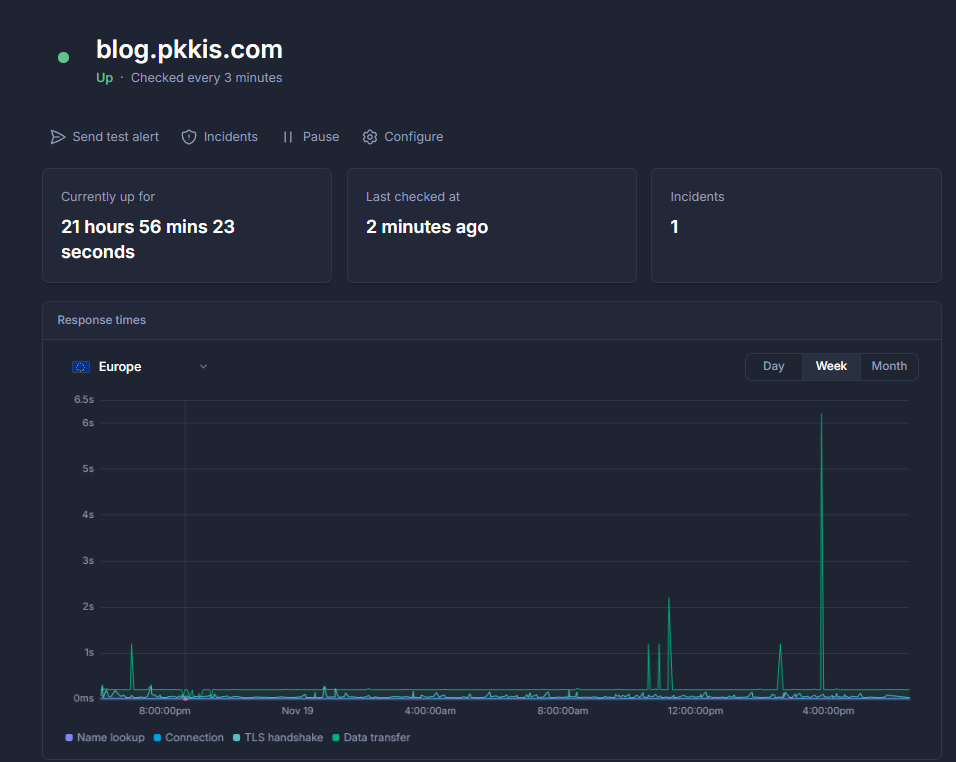Click the chevron next to Europe
The width and height of the screenshot is (956, 762).
click(203, 367)
